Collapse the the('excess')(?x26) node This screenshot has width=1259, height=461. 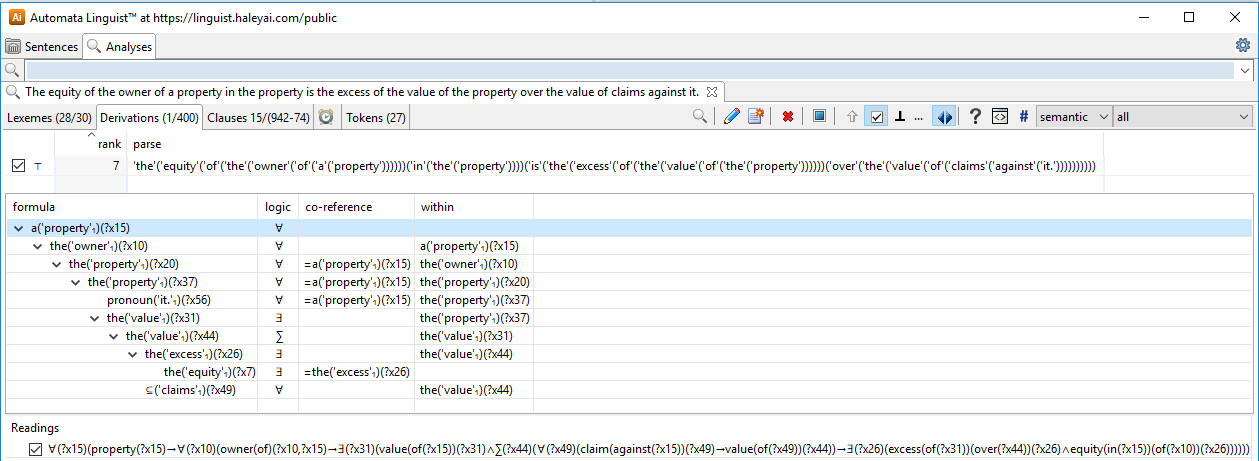[x=133, y=354]
